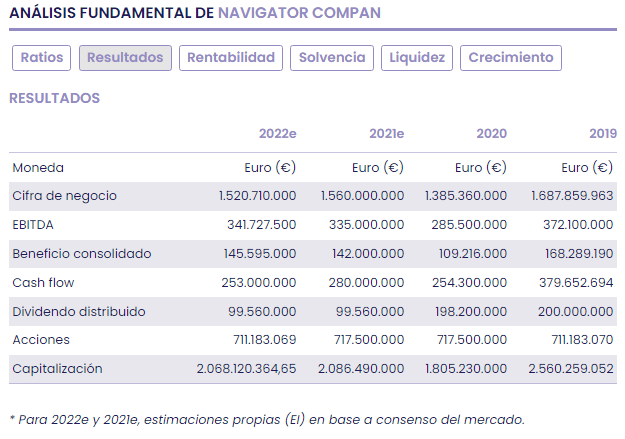The height and width of the screenshot is (439, 625).
Task: Click the Dividendo distribuido row label
Action: 79,312
